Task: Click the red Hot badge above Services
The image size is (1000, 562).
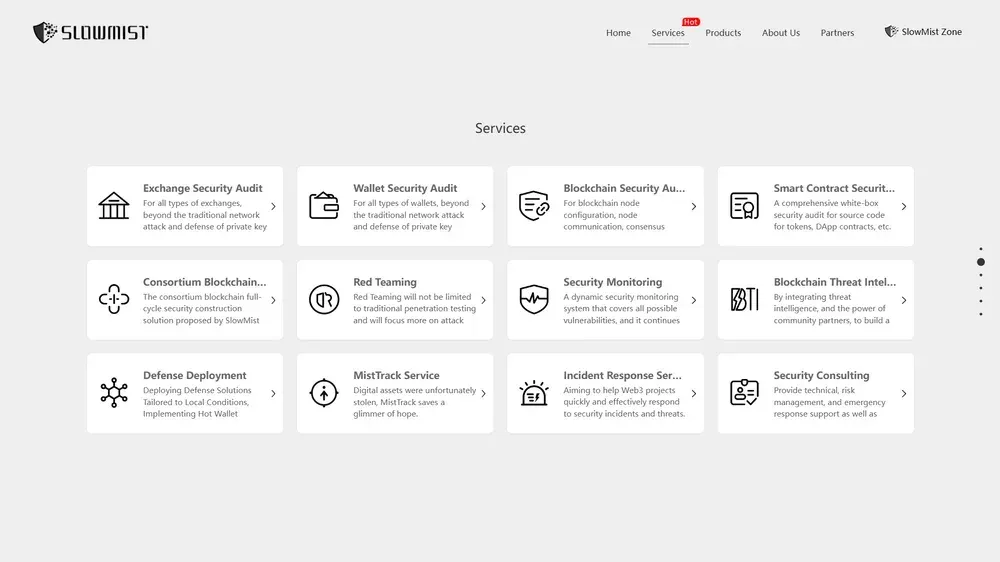Action: (x=691, y=22)
